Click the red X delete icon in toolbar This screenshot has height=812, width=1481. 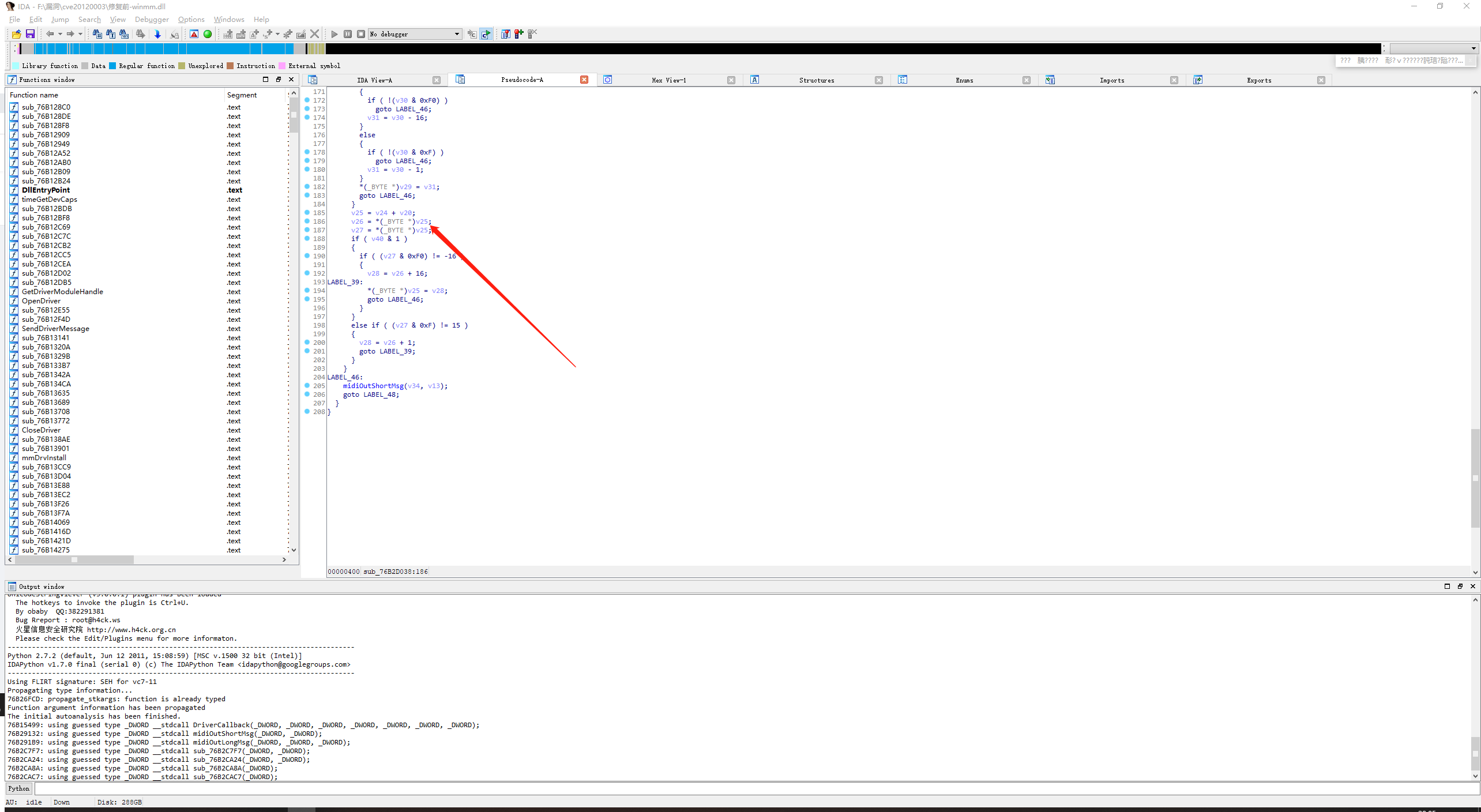coord(315,34)
